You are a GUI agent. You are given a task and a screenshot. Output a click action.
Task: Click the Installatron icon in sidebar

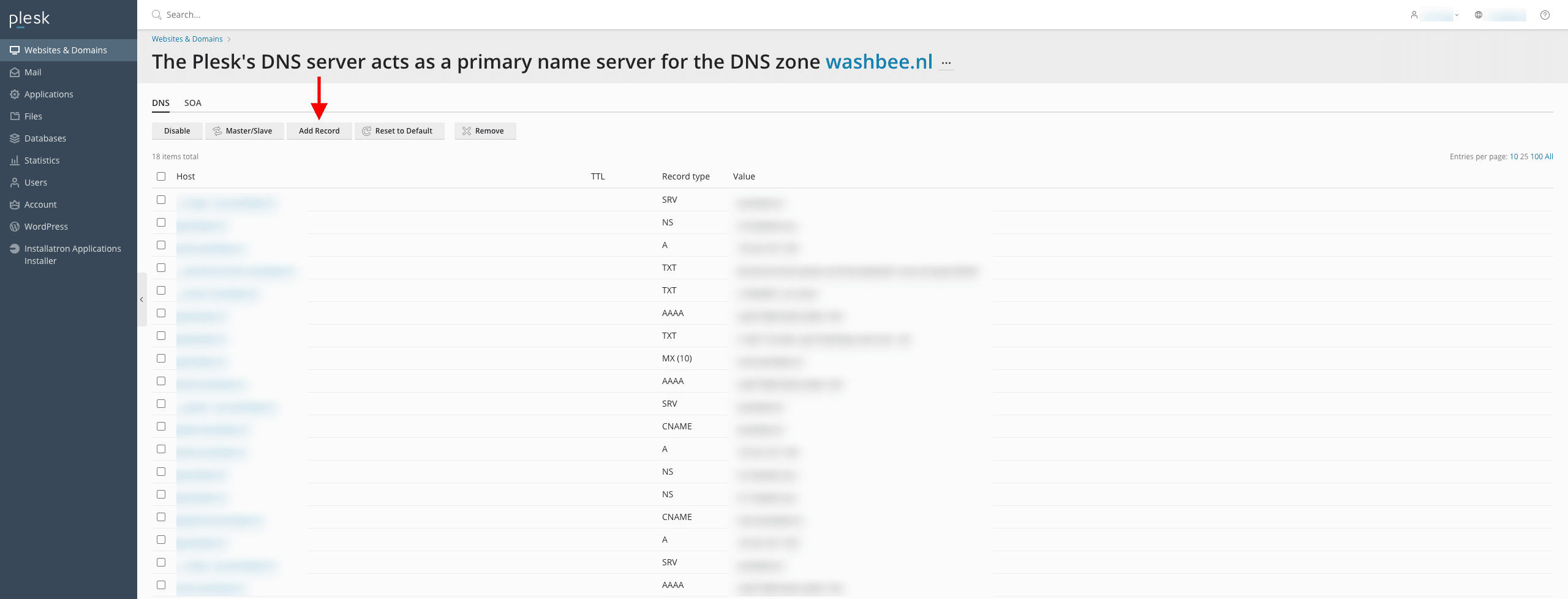point(15,249)
